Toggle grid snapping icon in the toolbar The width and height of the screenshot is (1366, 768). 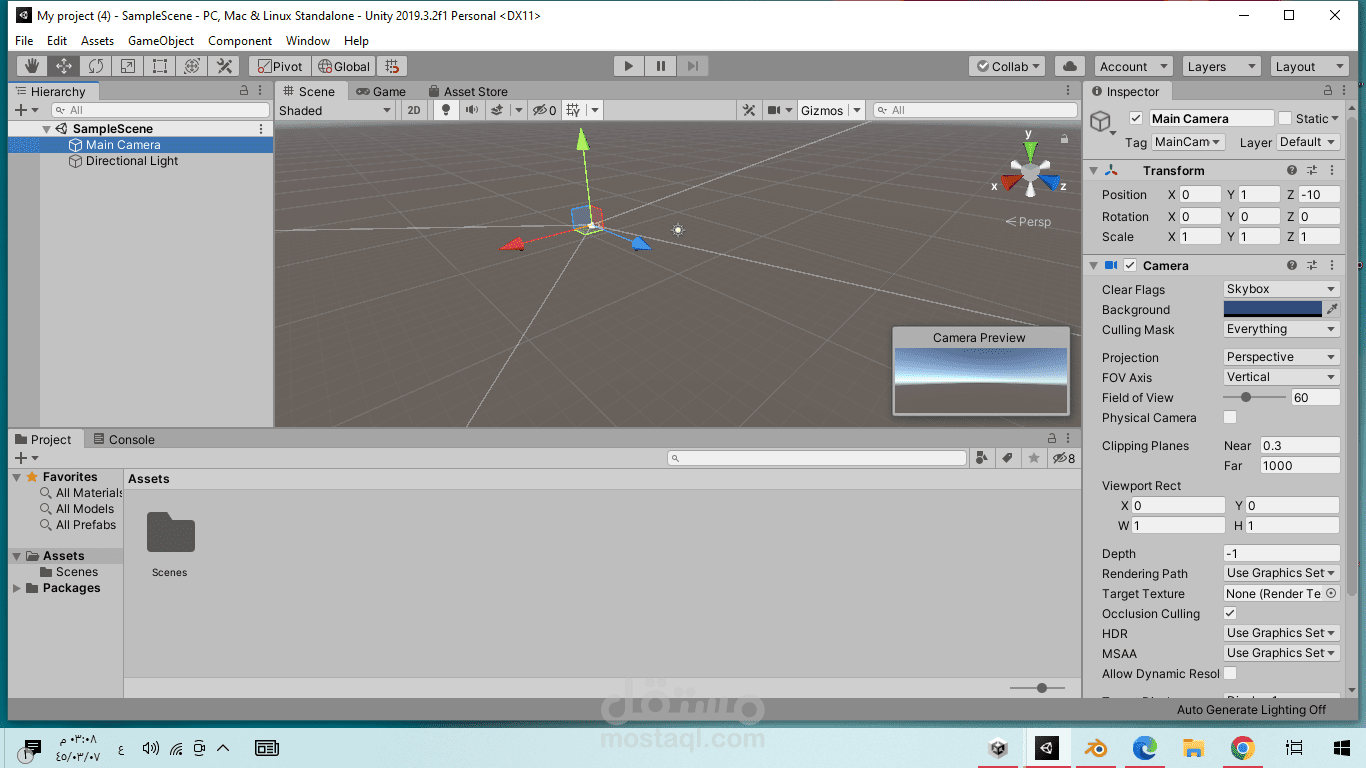tap(392, 66)
